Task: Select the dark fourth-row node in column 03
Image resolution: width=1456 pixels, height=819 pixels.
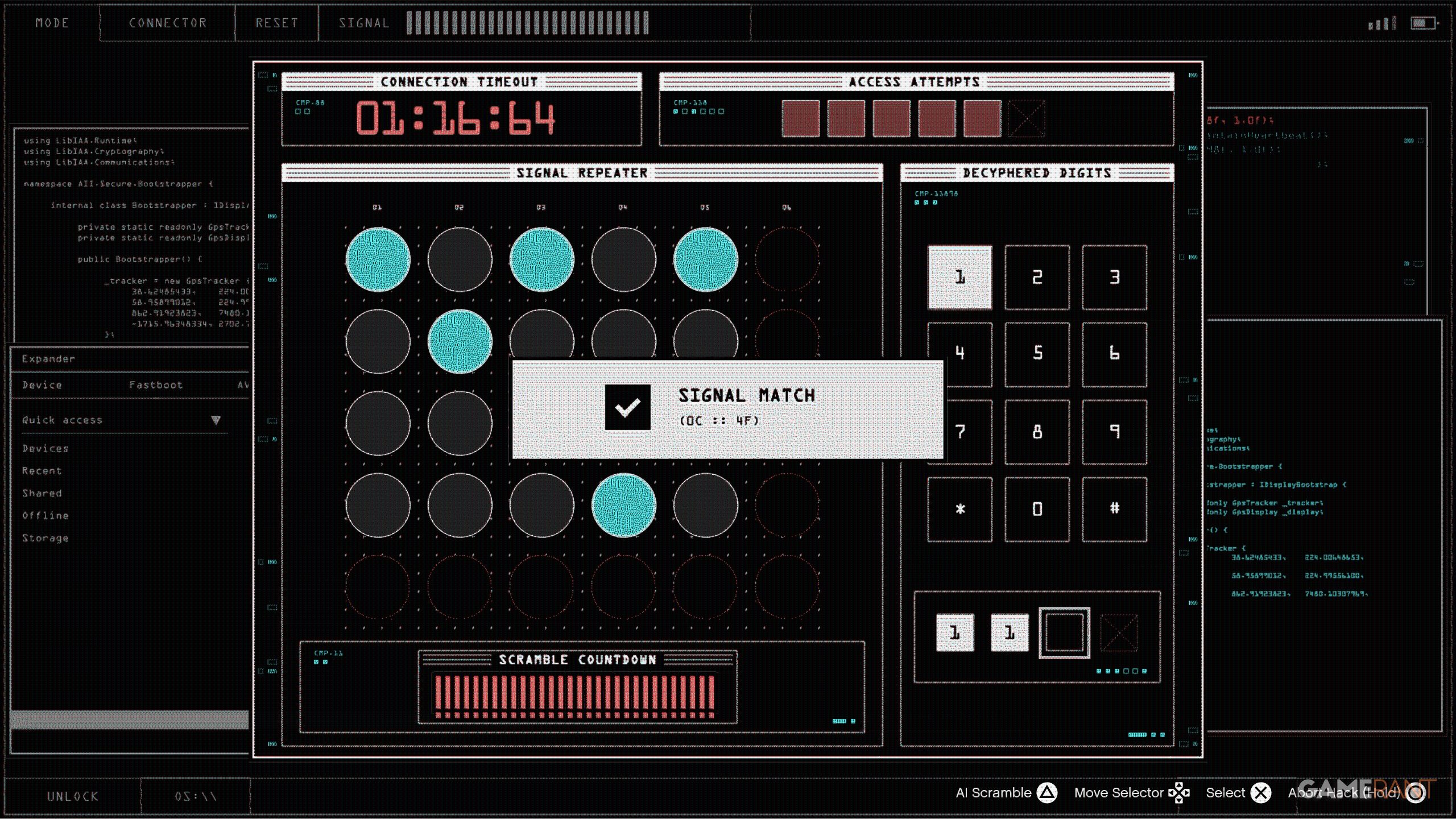Action: click(x=541, y=505)
